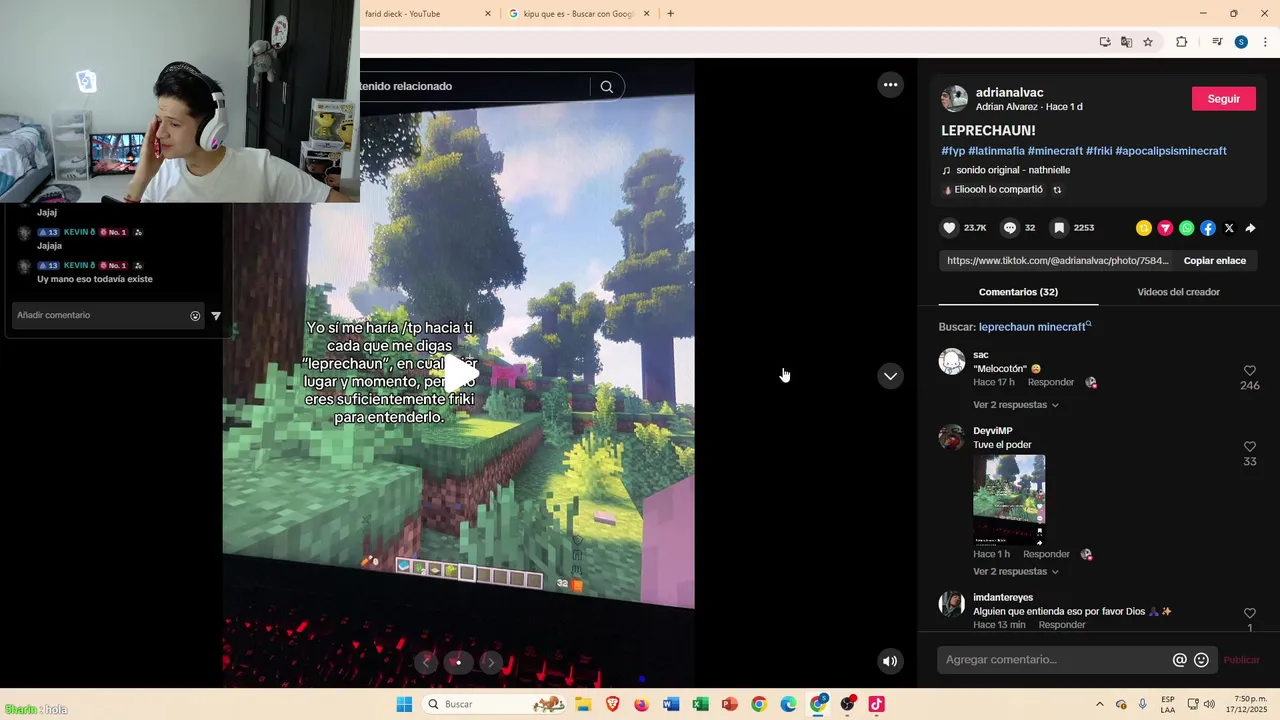Show hidden tray icons chevron in taskbar

pos(1099,704)
